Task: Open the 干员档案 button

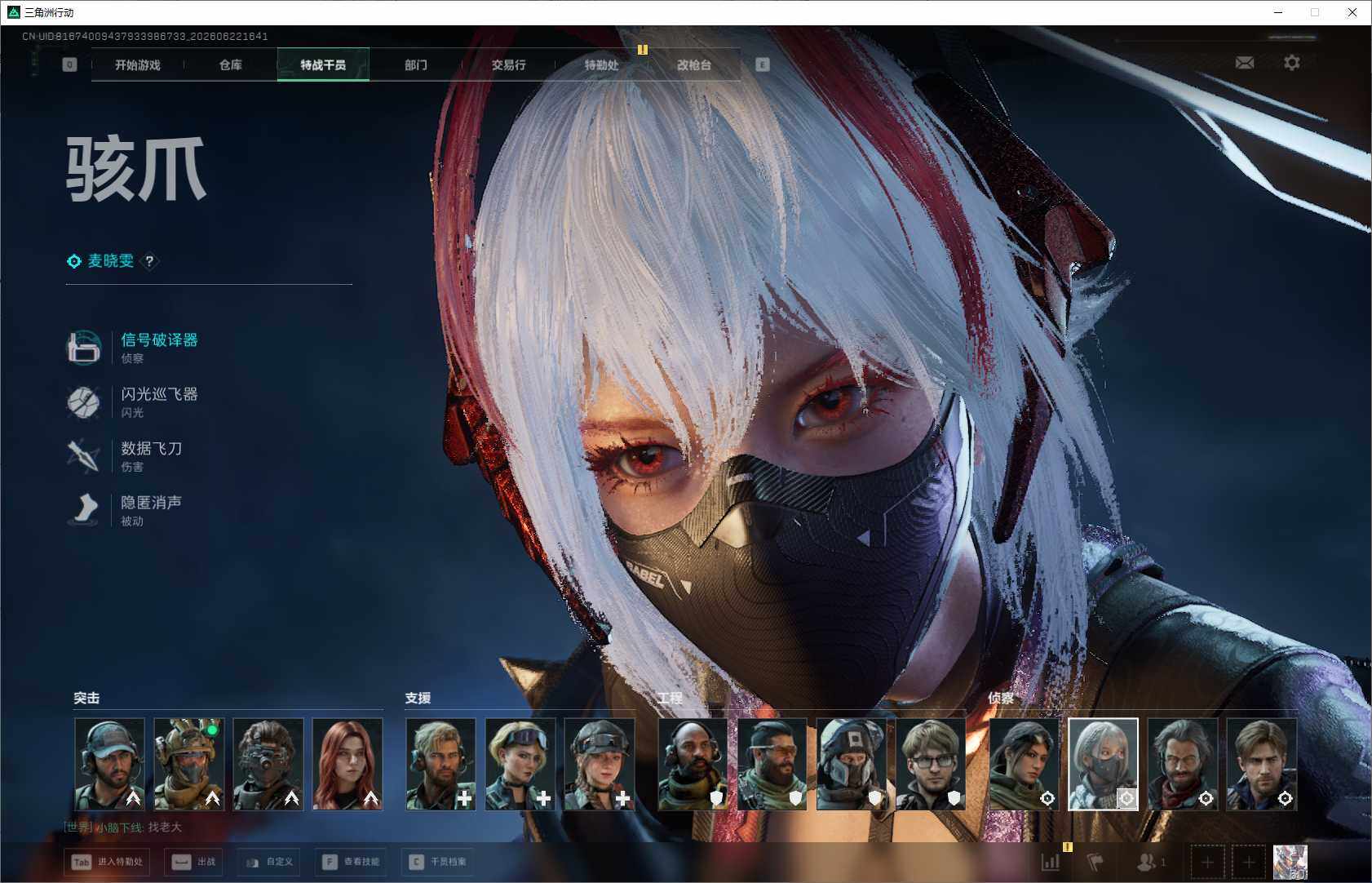Action: (x=438, y=862)
